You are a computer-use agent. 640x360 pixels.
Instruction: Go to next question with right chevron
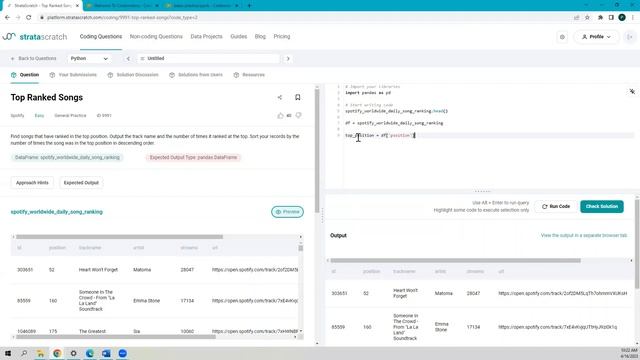[x=288, y=59]
